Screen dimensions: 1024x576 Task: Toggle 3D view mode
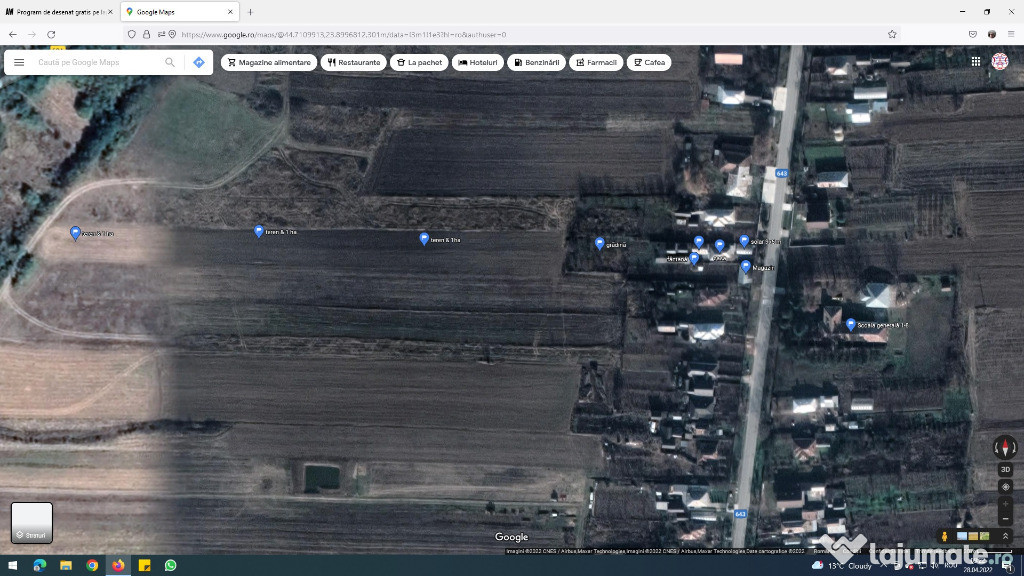pos(1005,469)
